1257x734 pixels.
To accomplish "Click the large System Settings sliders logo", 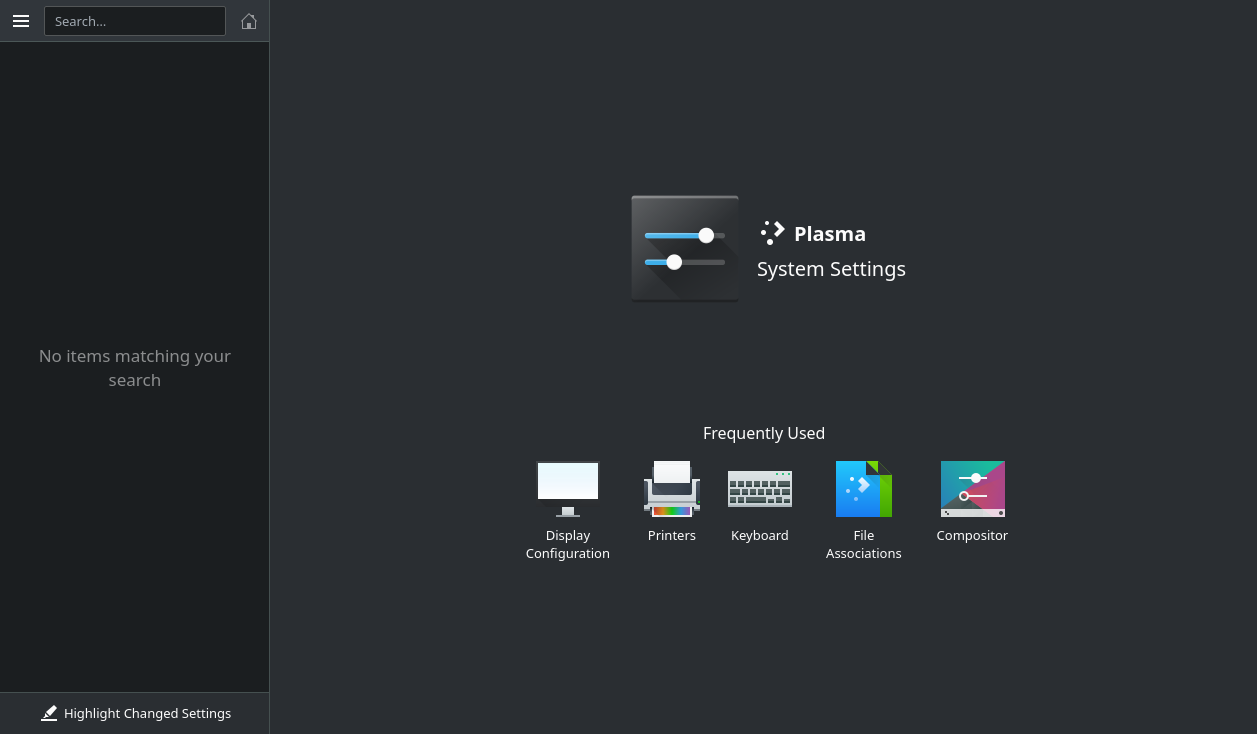I will click(x=685, y=248).
